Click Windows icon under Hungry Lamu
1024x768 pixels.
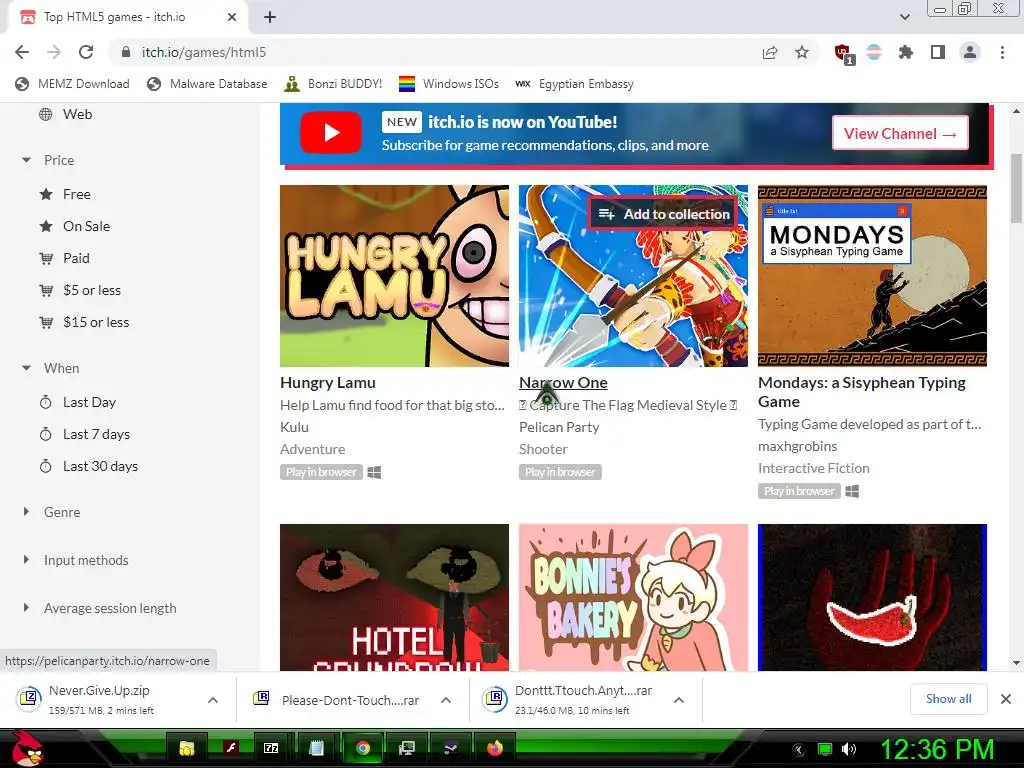tap(374, 472)
